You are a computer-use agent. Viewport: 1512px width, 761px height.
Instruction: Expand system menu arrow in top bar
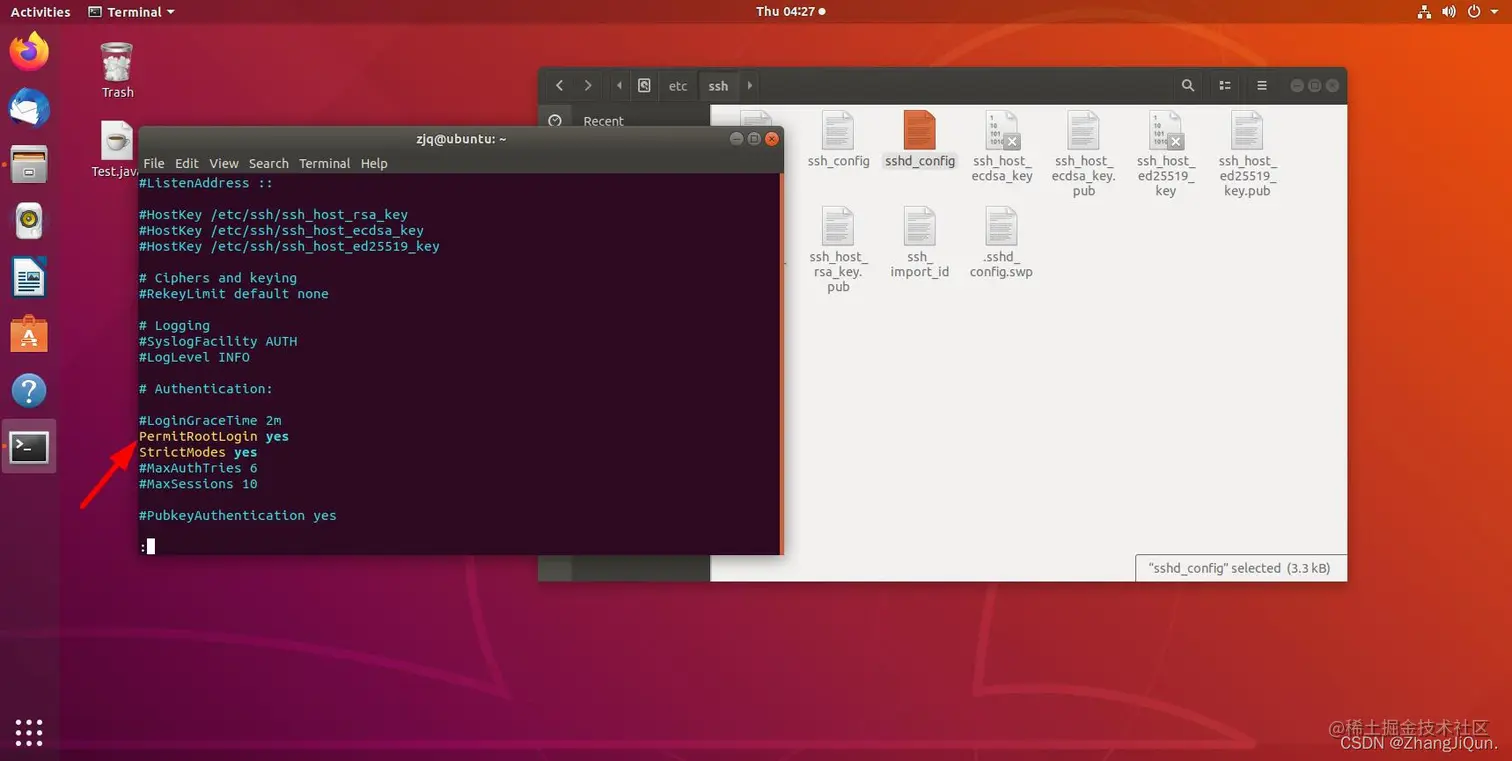coord(1493,12)
